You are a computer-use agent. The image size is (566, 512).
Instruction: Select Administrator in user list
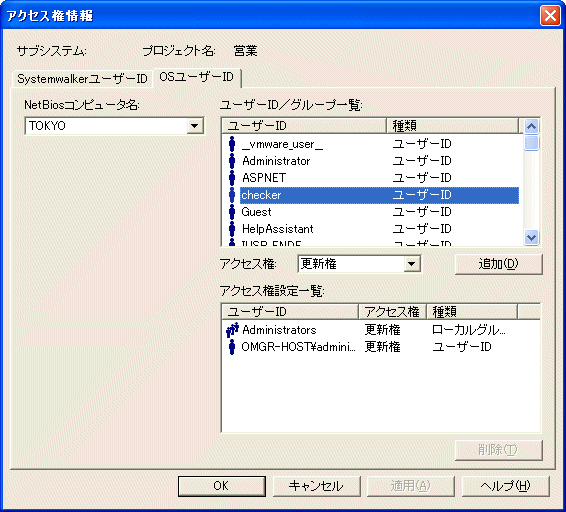[276, 161]
